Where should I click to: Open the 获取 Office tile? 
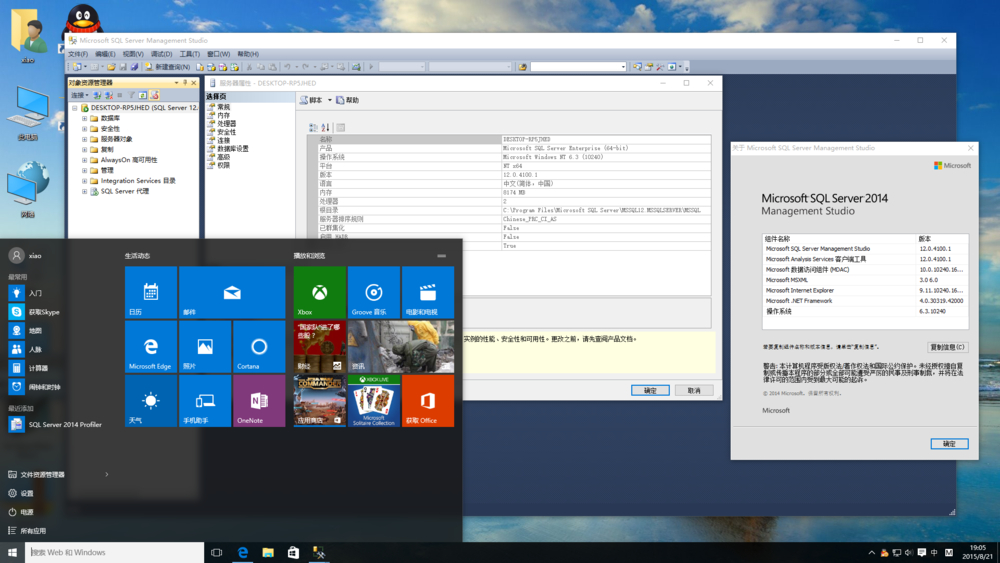[x=428, y=401]
